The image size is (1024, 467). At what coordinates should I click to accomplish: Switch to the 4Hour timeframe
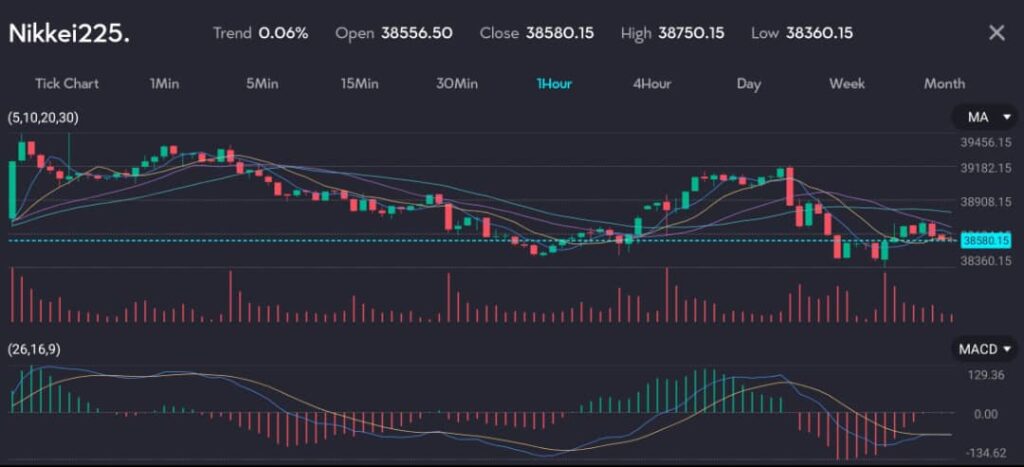pyautogui.click(x=652, y=83)
